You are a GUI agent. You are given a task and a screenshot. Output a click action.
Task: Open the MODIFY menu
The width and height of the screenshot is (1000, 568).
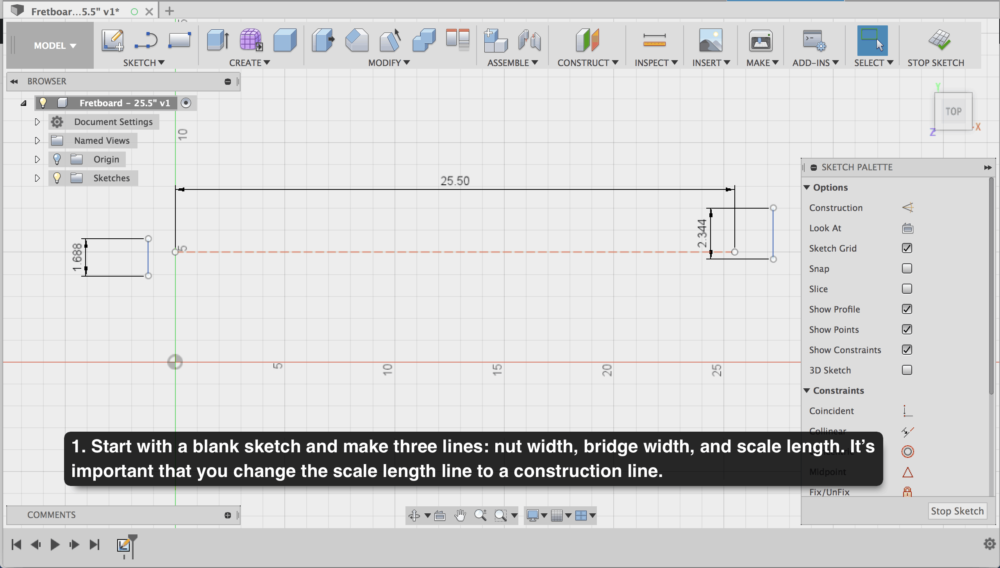388,63
